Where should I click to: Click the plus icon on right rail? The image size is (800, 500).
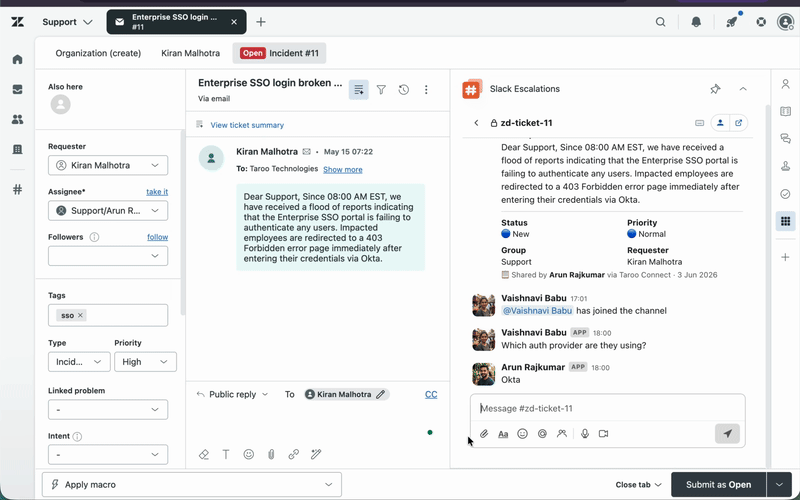tap(785, 257)
